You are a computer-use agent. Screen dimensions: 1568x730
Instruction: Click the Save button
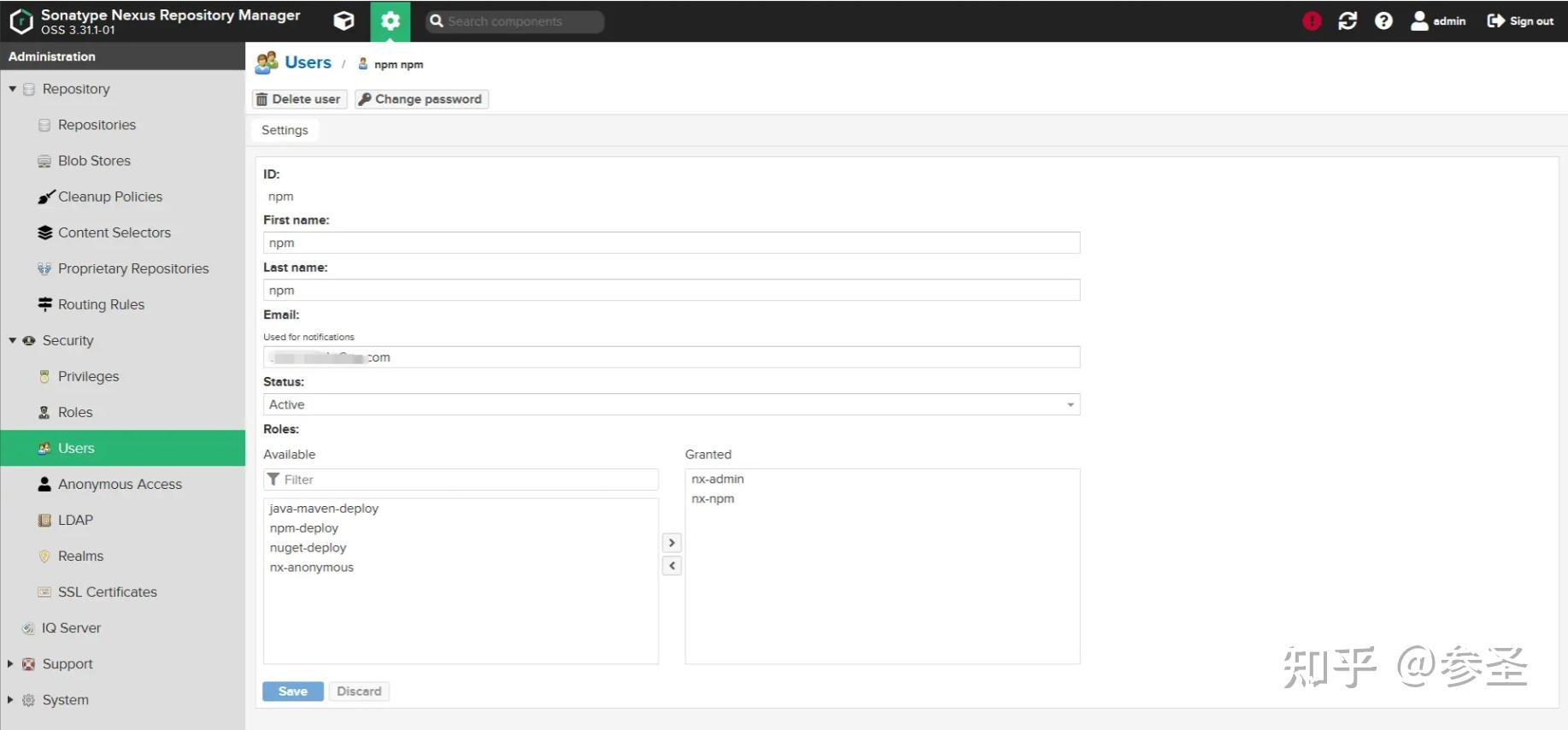pyautogui.click(x=293, y=692)
